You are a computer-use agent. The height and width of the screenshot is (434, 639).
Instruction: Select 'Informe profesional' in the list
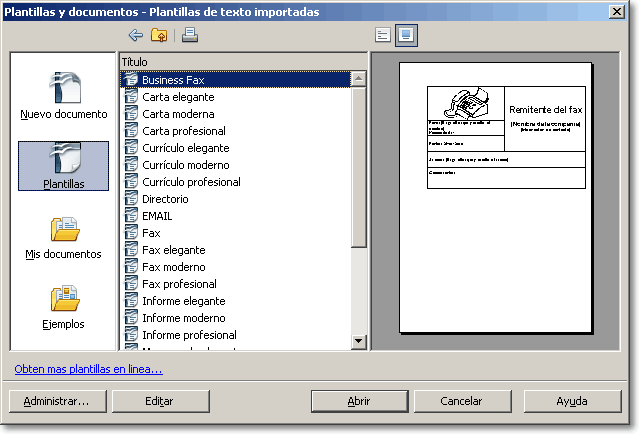(x=189, y=335)
